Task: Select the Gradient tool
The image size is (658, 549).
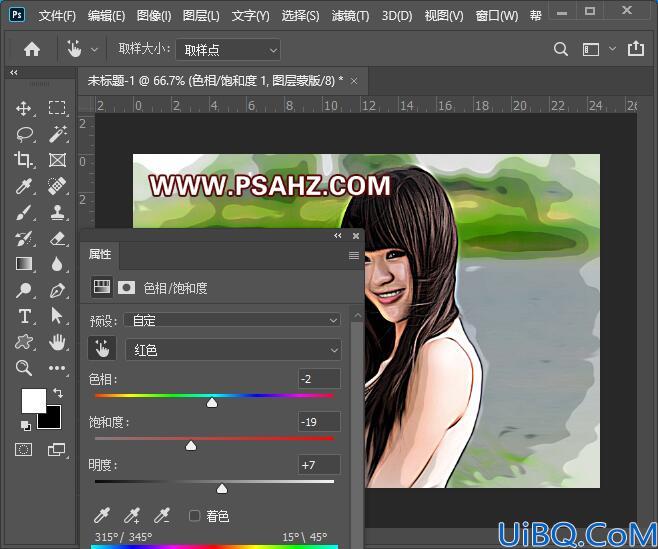Action: coord(24,264)
